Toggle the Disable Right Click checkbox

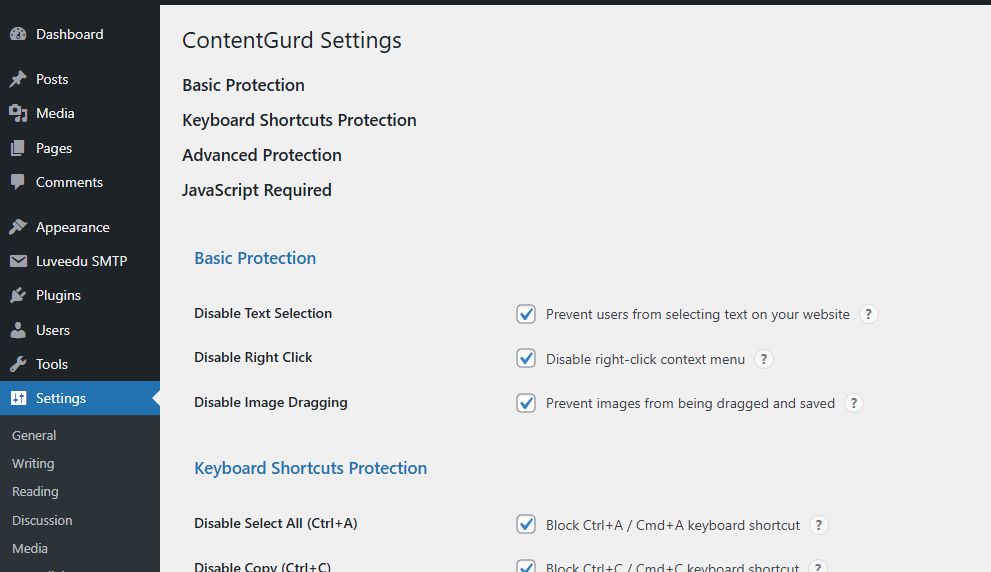point(526,358)
